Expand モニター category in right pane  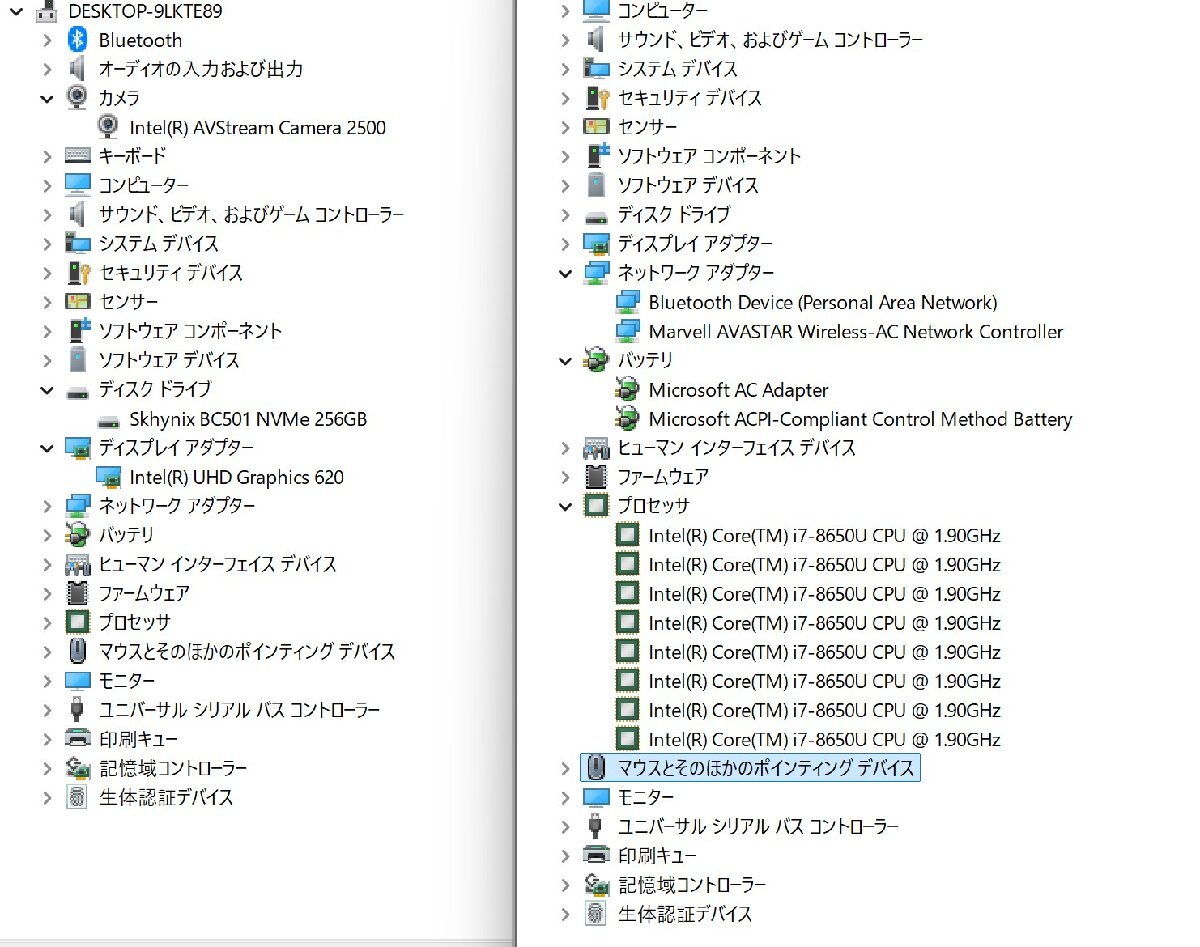tap(566, 796)
